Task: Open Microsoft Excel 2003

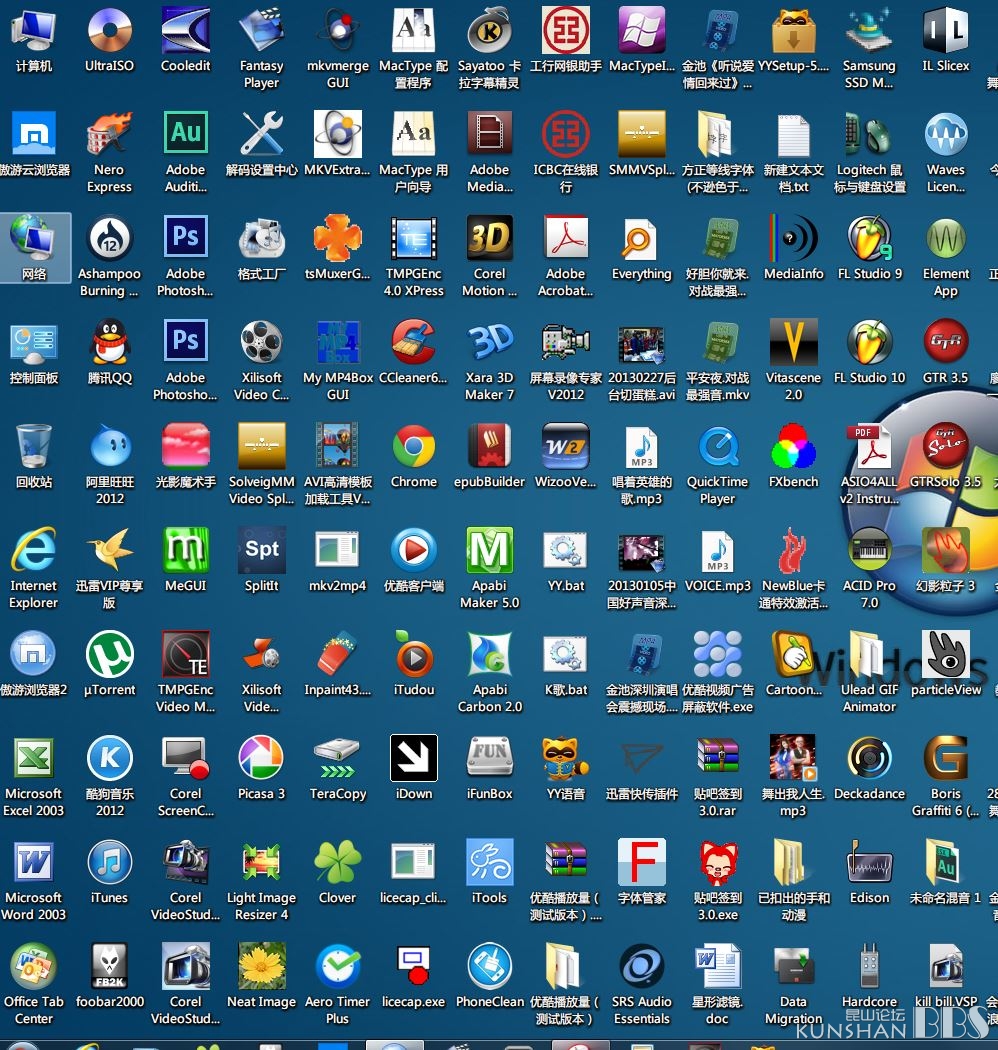Action: point(33,758)
